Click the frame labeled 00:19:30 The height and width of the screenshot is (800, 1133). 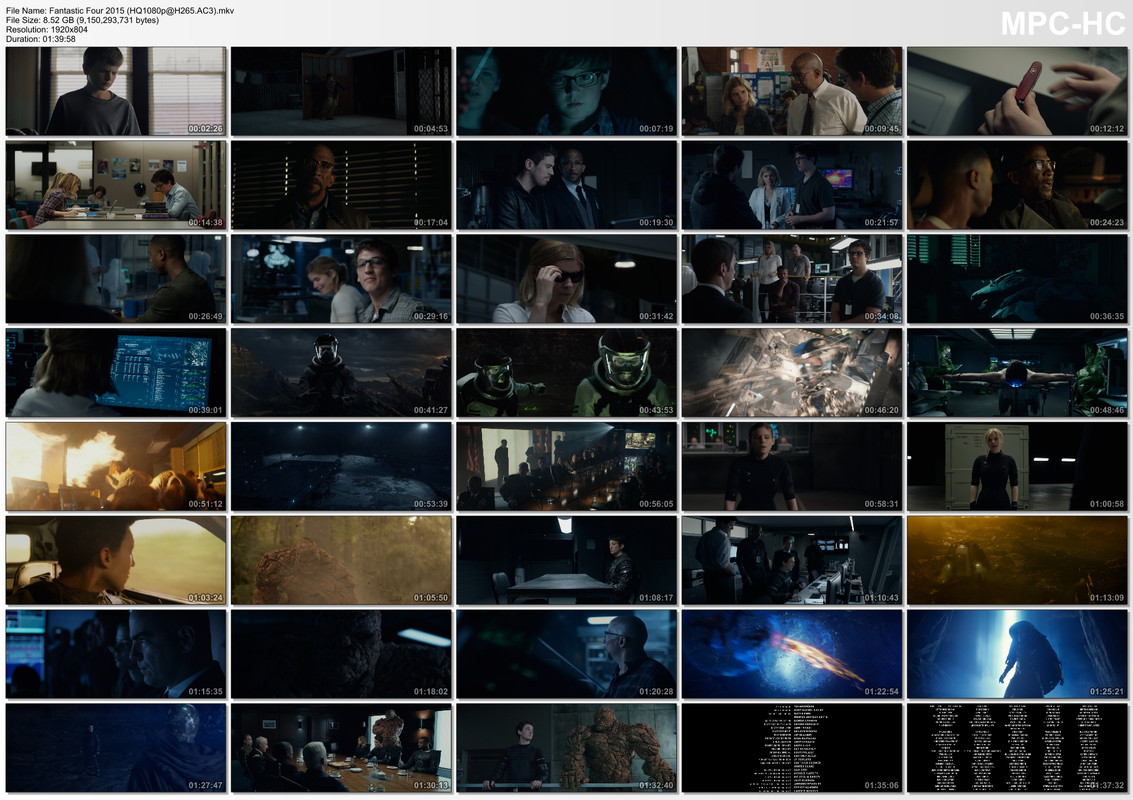(x=566, y=185)
